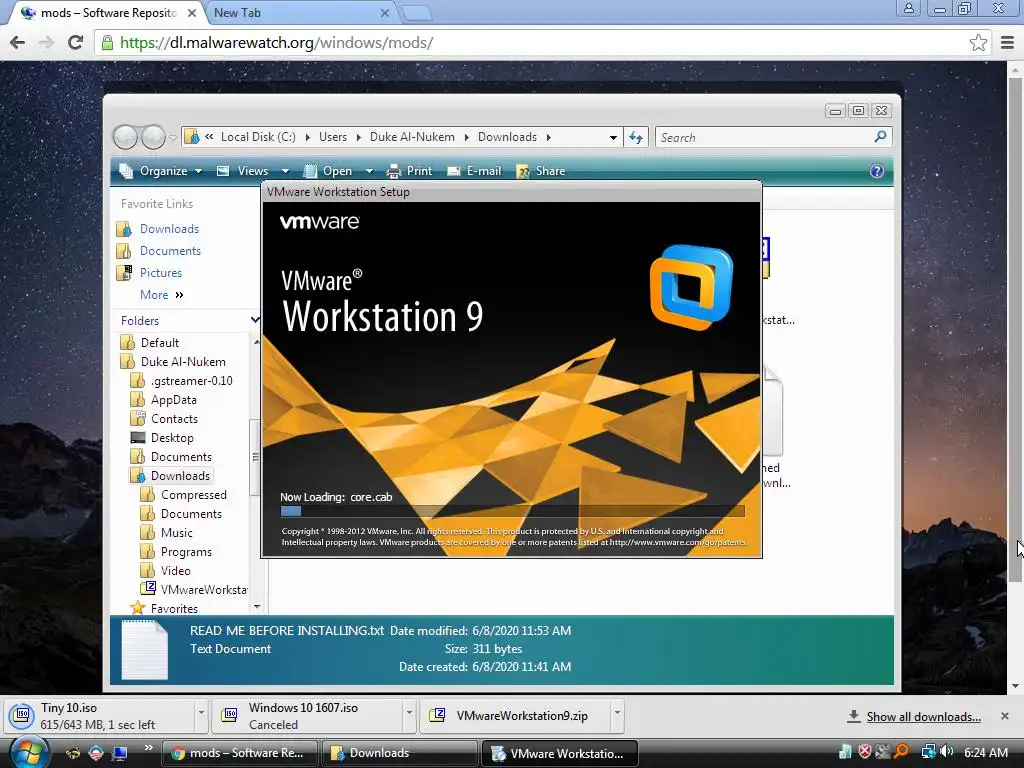This screenshot has width=1024, height=768.
Task: Open Explorer help question mark icon
Action: click(876, 171)
